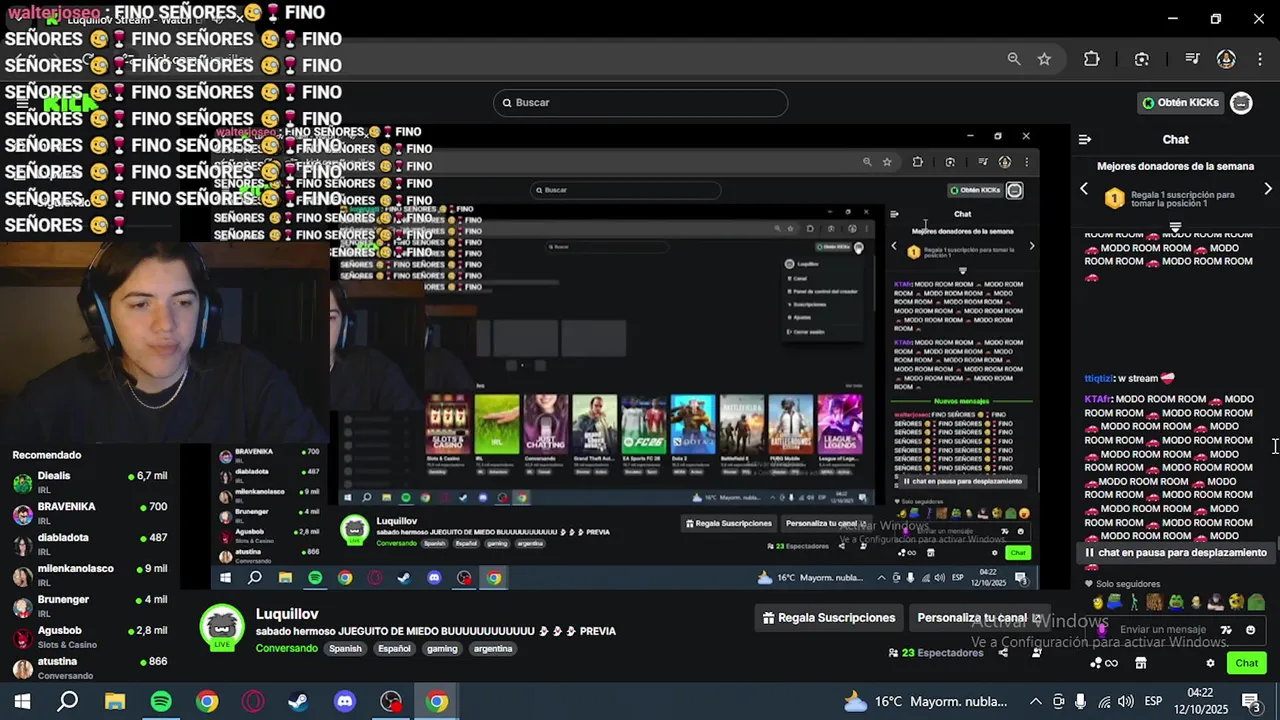
Task: Open the taskbar clock showing 04:22
Action: pyautogui.click(x=1200, y=701)
